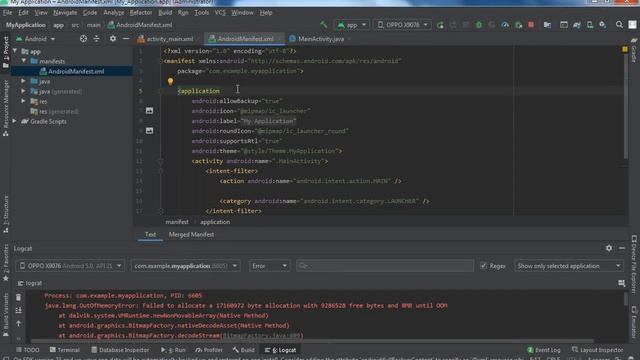Image resolution: width=640 pixels, height=360 pixels.
Task: Click application in the editor breadcrumb
Action: point(215,222)
